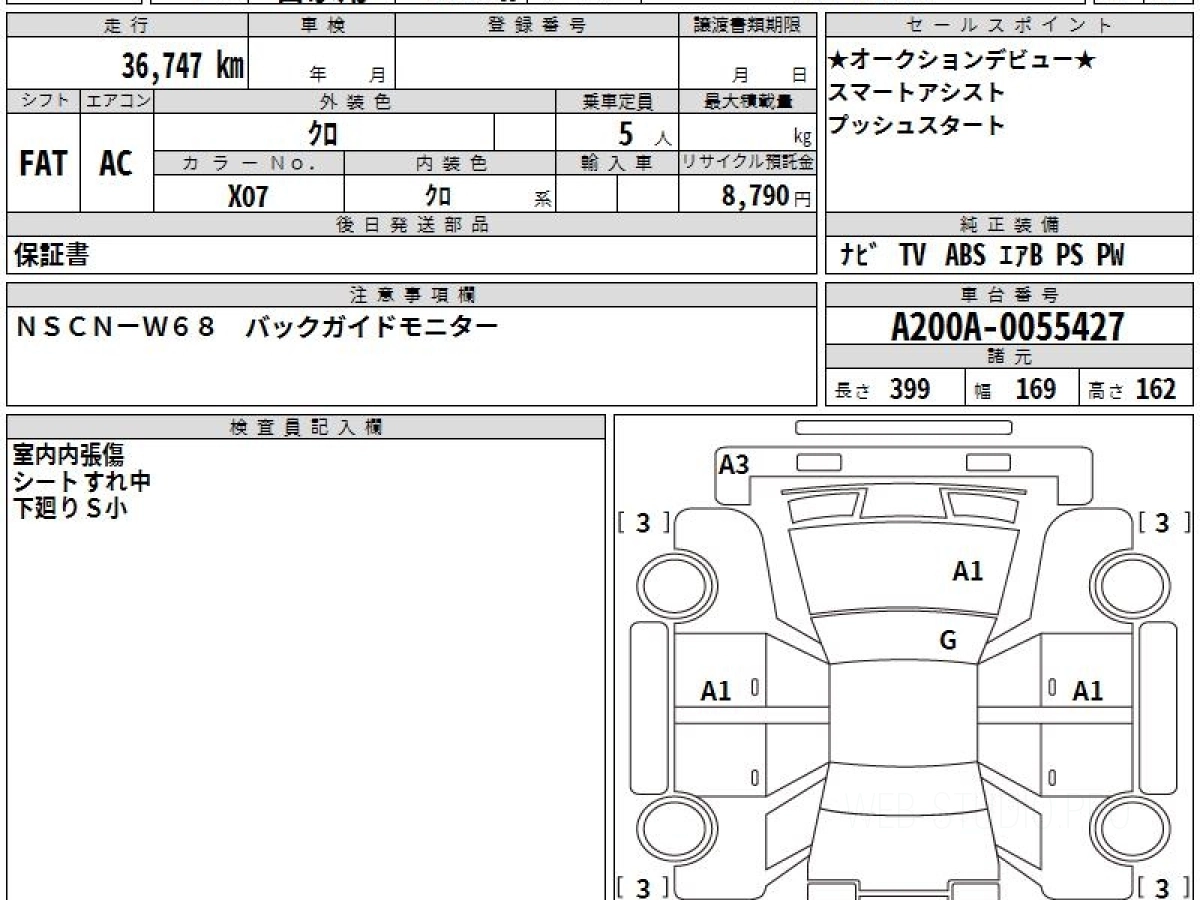Click the 検査員記入欄 header
Screen dimensions: 1200x900
click(x=306, y=427)
